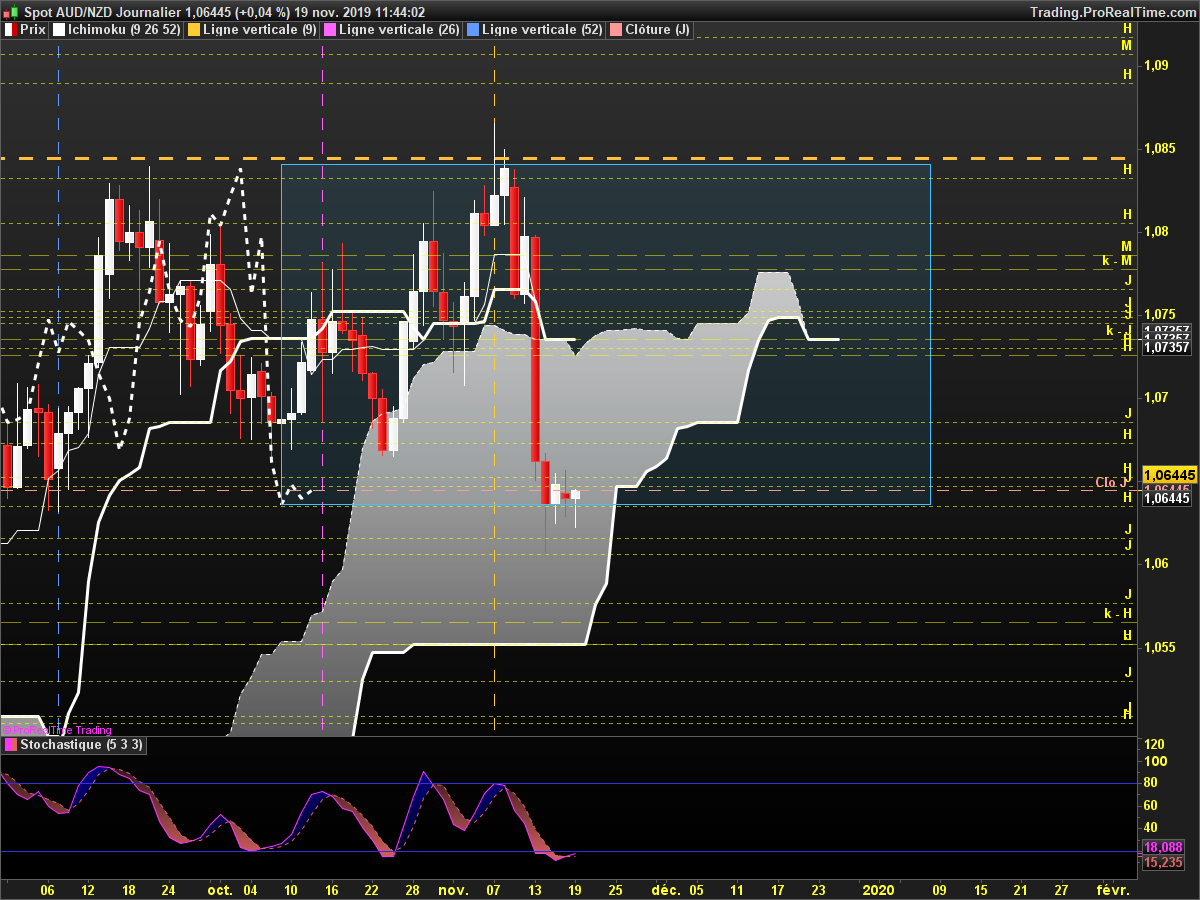This screenshot has height=900, width=1200.
Task: Open the Stochastique (5 3 3) indicator label
Action: click(x=82, y=745)
